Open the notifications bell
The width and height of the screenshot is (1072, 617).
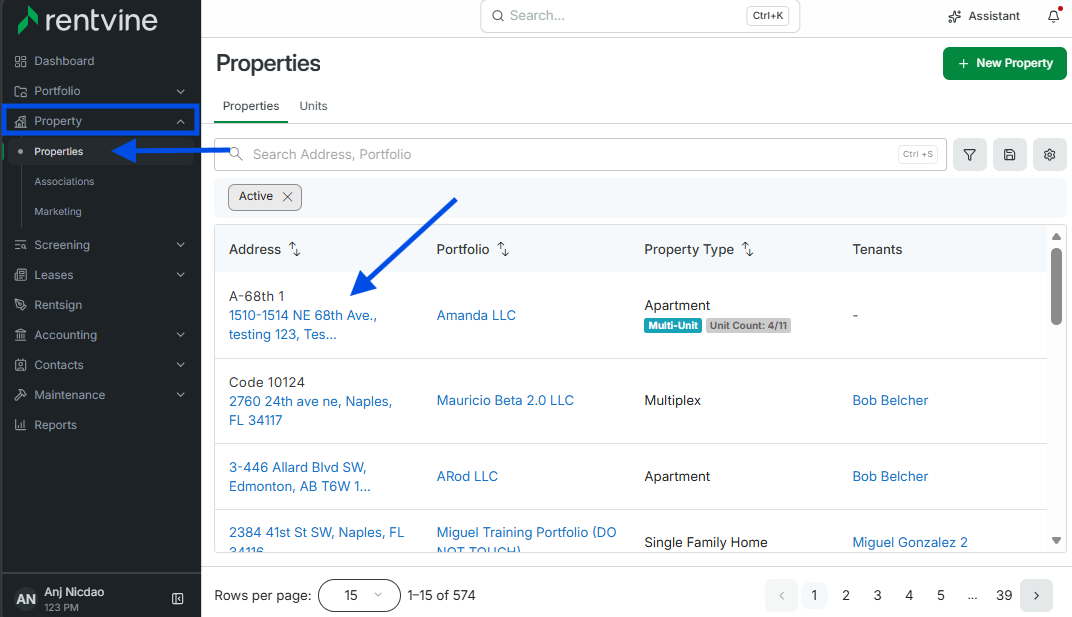tap(1054, 16)
